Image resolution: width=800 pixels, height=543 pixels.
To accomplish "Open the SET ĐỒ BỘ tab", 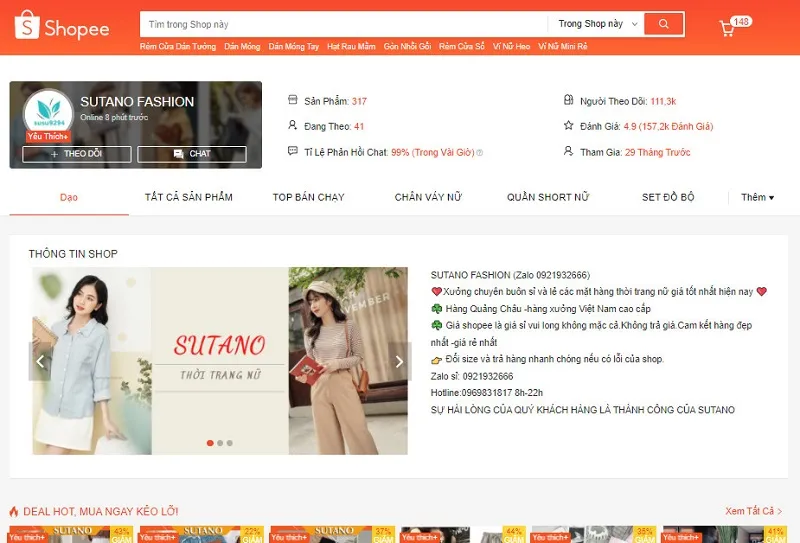I will click(x=668, y=198).
